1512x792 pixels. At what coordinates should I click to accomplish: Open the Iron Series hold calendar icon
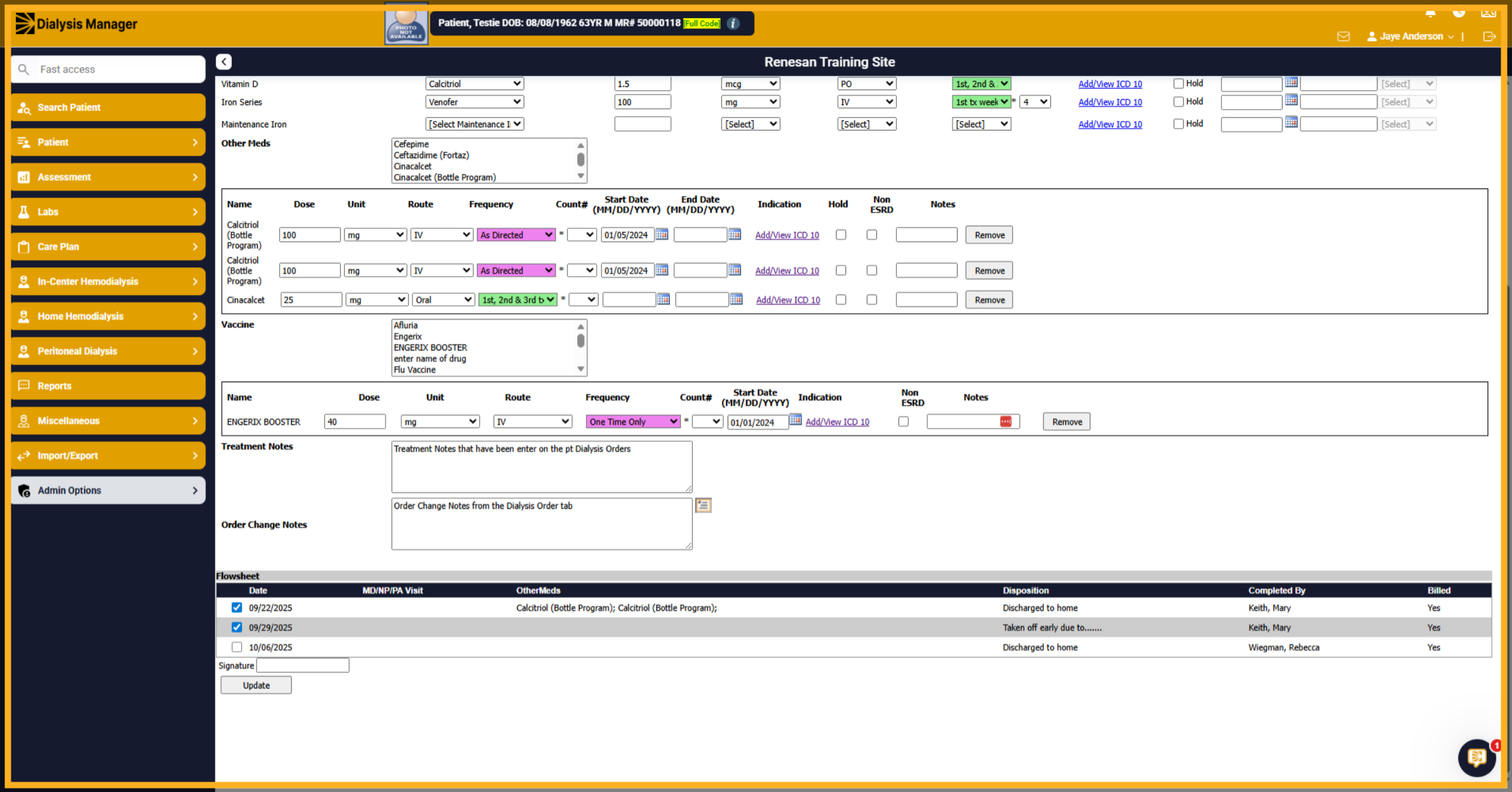1291,100
